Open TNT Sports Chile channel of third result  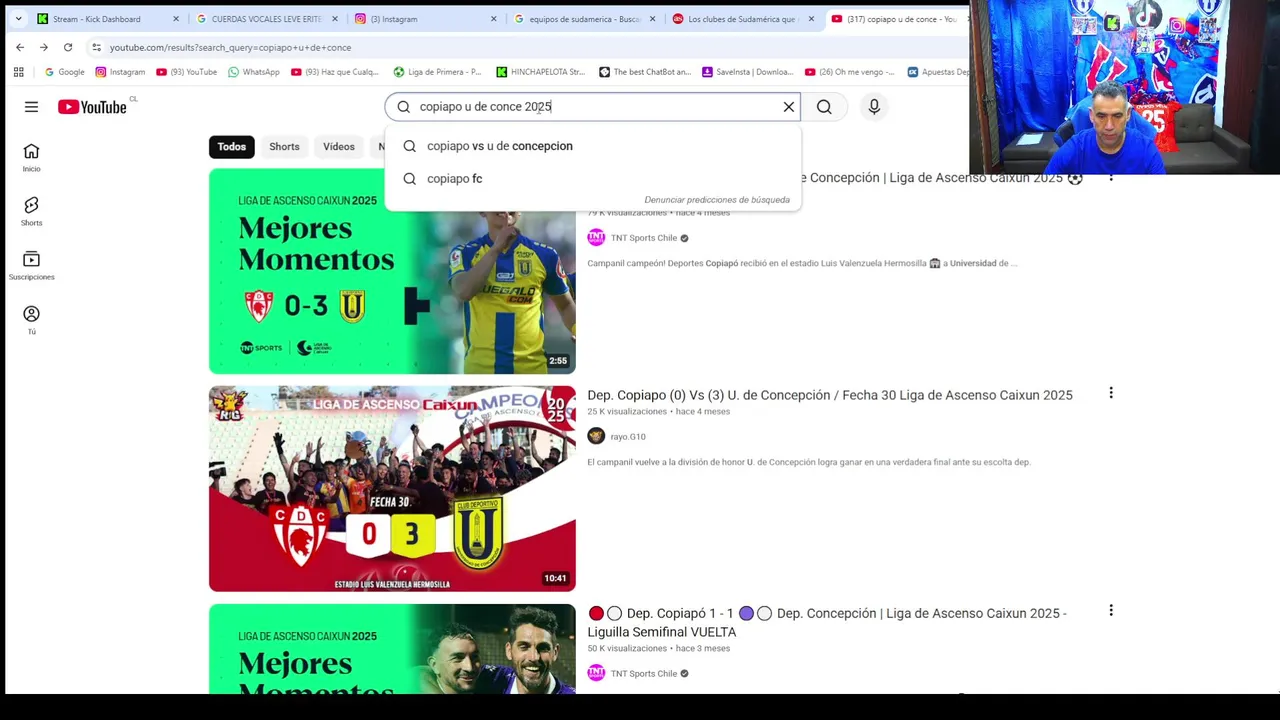click(x=644, y=674)
